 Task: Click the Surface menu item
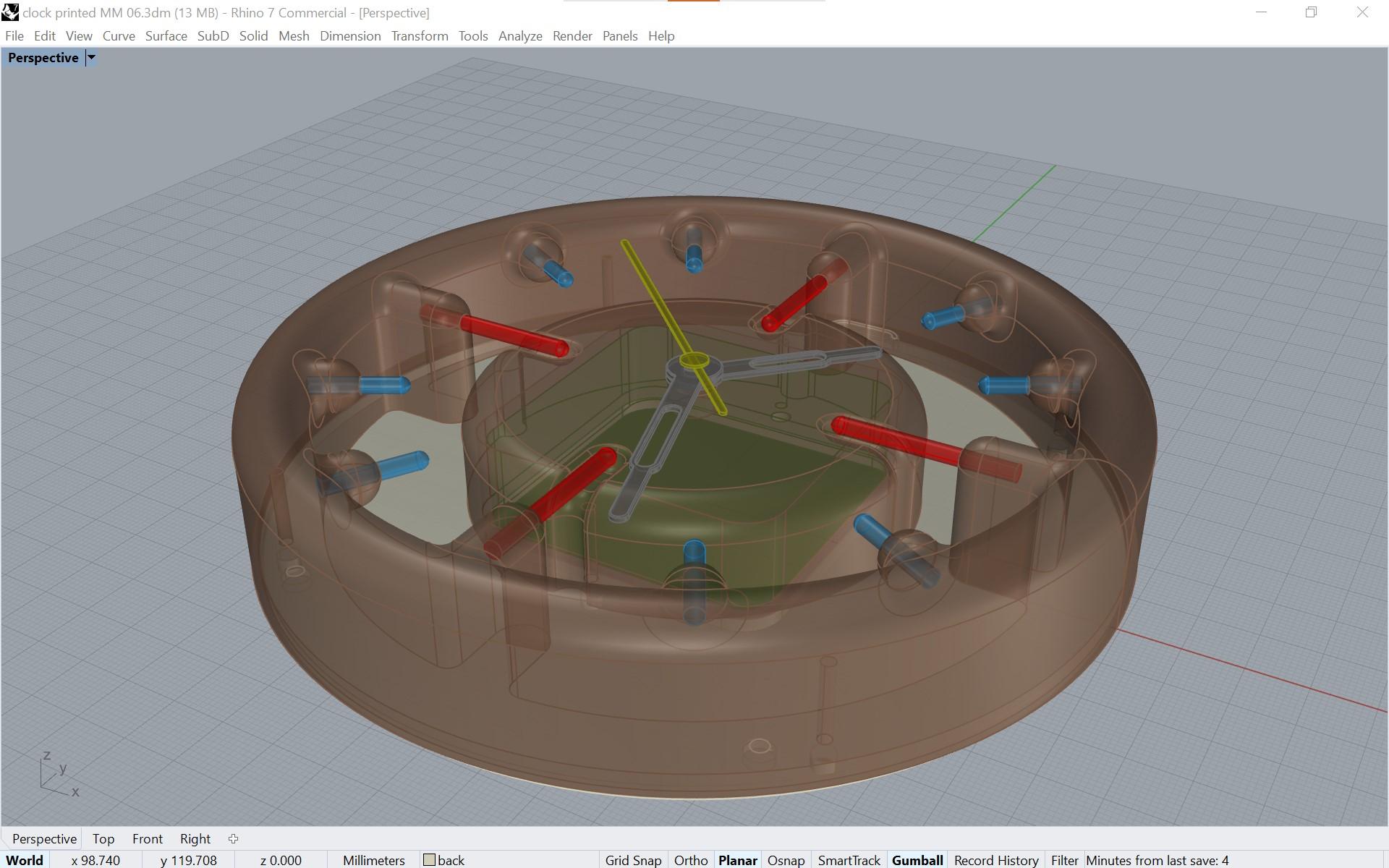pos(164,35)
